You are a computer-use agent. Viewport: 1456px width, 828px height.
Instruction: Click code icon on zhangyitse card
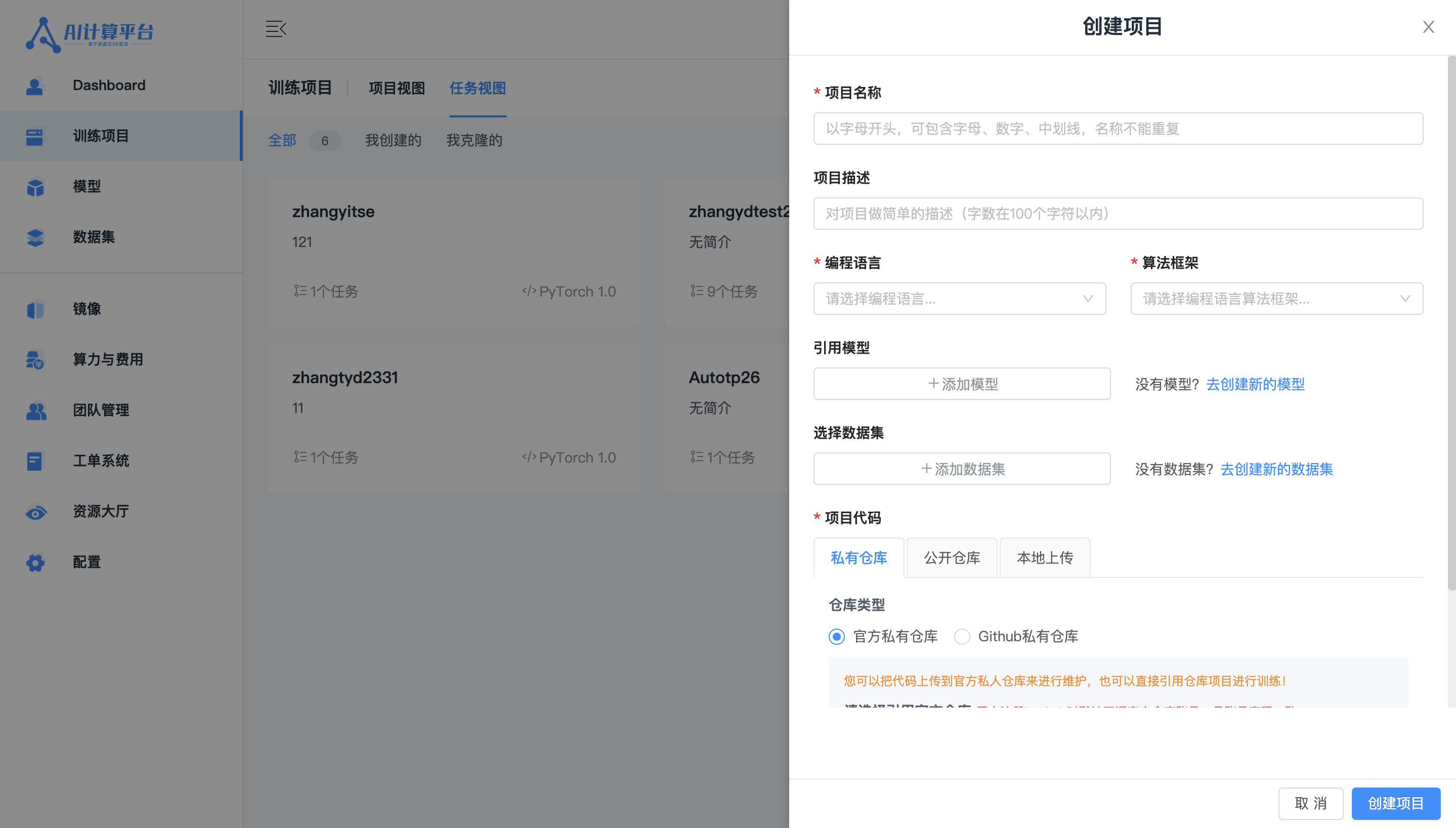pos(529,291)
